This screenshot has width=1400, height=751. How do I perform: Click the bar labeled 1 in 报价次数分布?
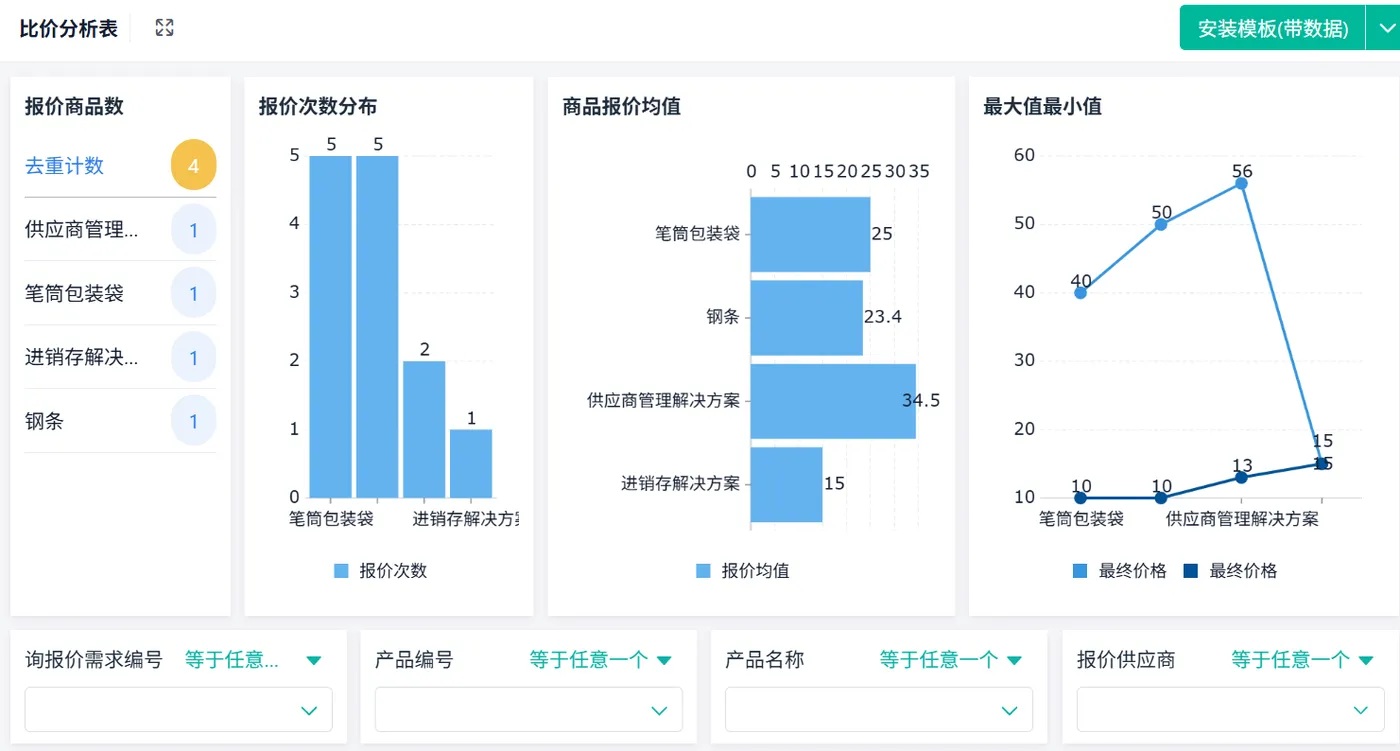click(x=471, y=463)
